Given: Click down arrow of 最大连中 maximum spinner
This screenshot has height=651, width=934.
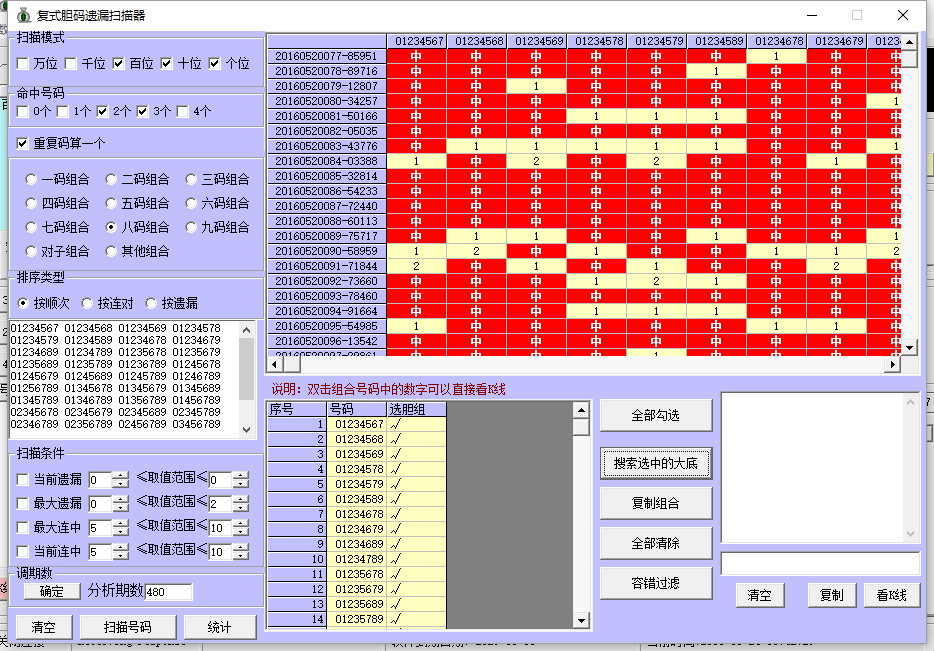Looking at the screenshot, I should (x=240, y=532).
